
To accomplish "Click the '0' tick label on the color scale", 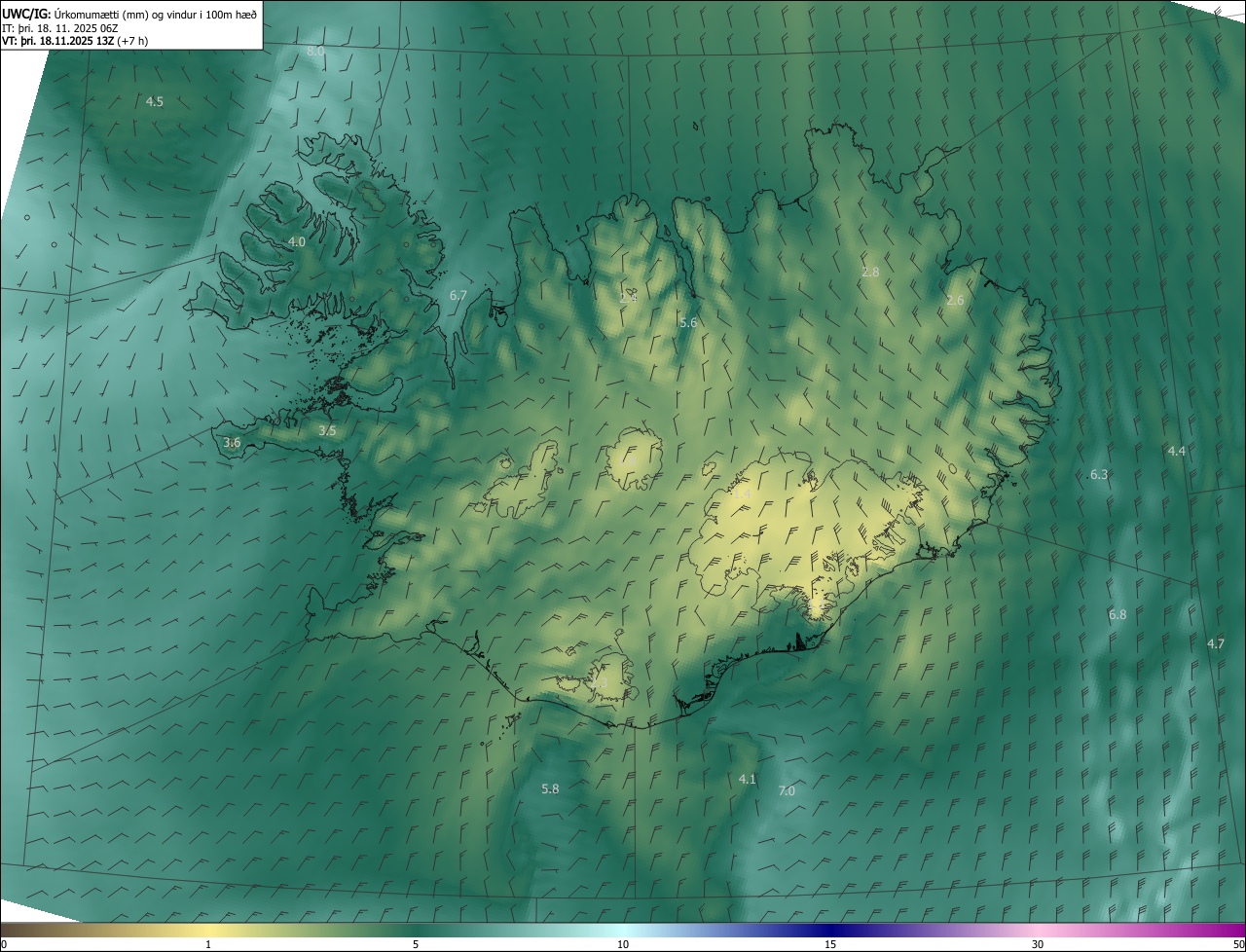I will point(4,944).
